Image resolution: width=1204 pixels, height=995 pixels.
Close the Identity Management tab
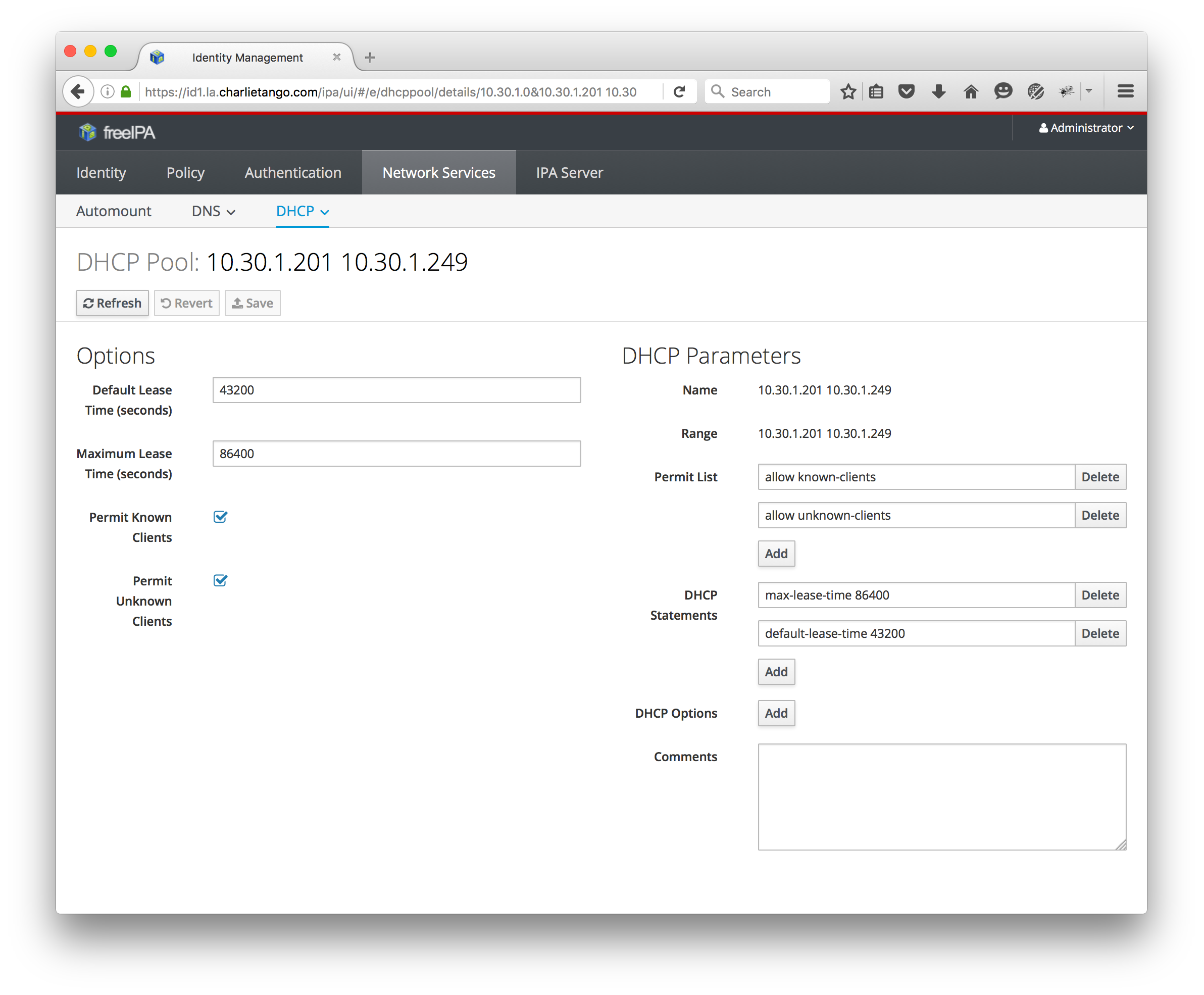[337, 57]
